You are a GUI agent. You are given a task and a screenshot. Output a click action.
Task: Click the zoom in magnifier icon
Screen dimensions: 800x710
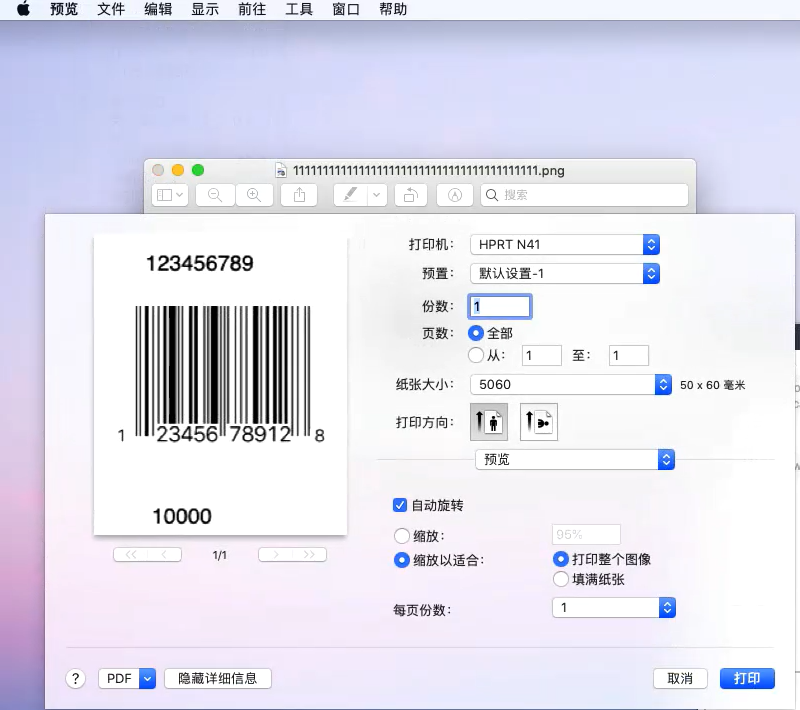tap(254, 195)
